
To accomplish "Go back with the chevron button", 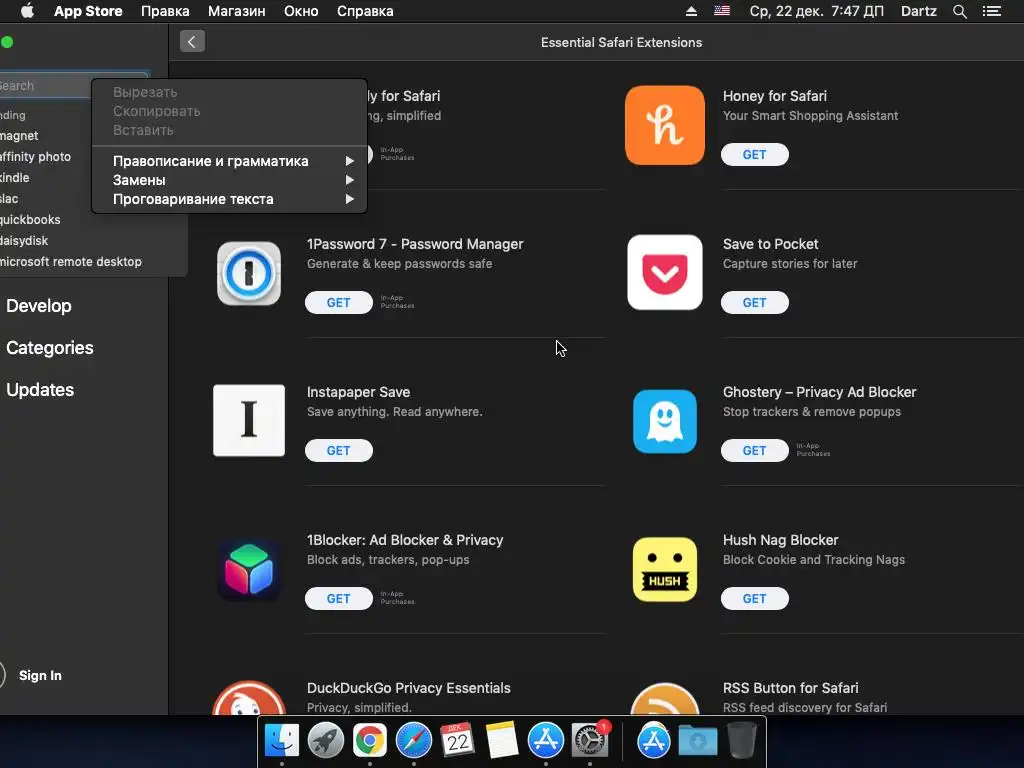I will pyautogui.click(x=192, y=42).
